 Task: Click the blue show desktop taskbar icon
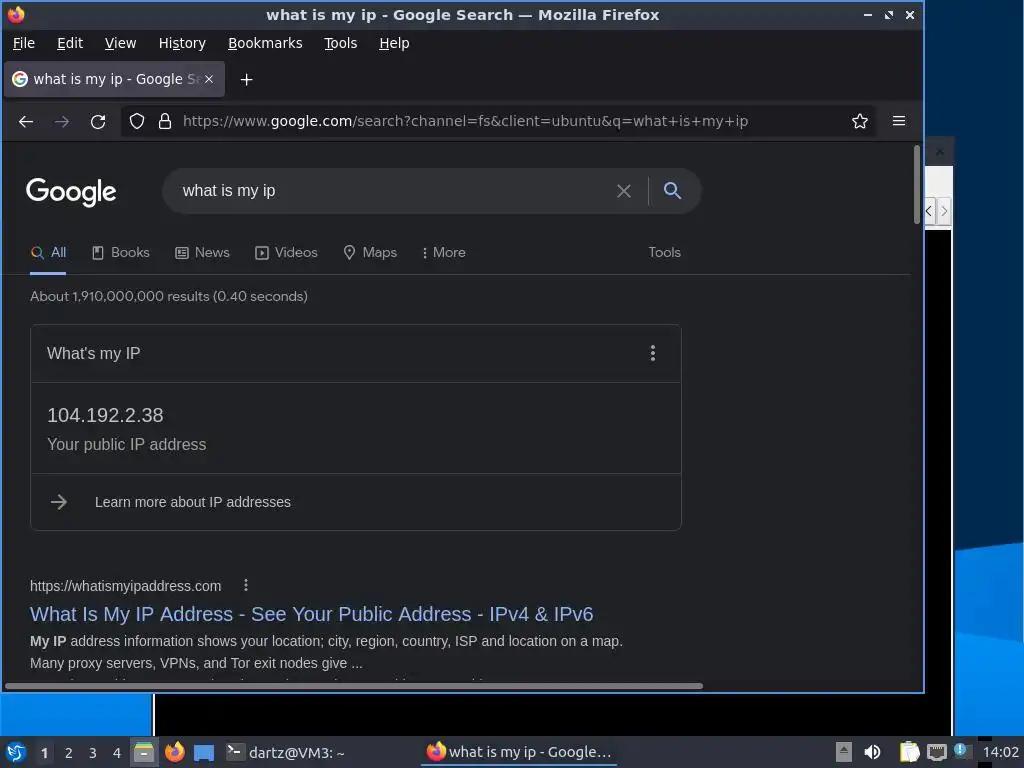tap(204, 752)
